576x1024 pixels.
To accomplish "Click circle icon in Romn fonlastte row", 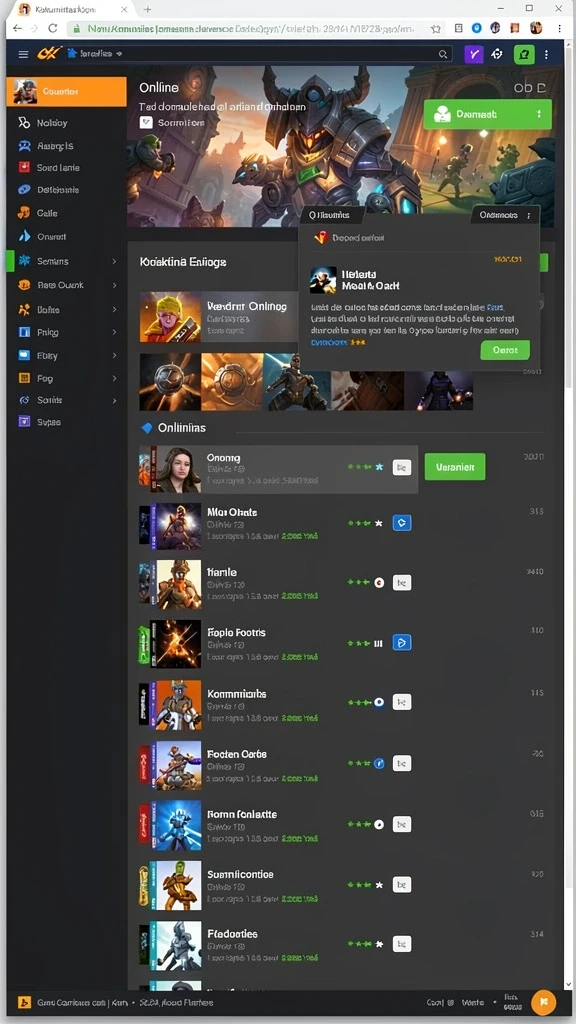I will (x=379, y=824).
